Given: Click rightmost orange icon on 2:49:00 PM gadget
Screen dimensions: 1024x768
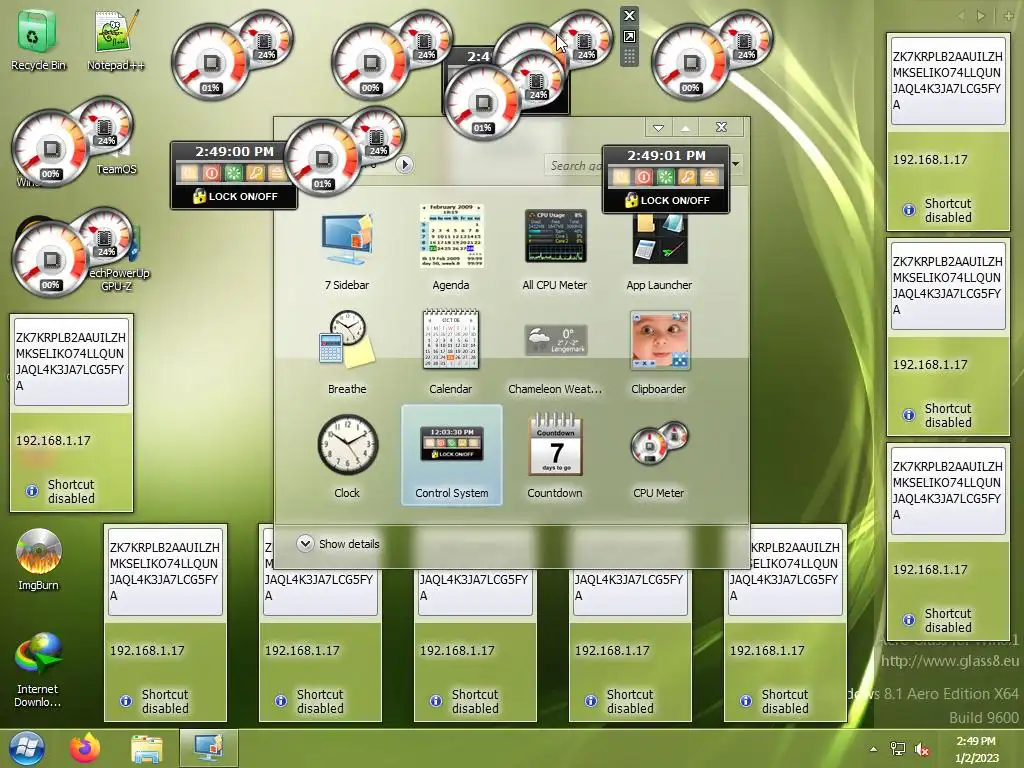Looking at the screenshot, I should coord(277,173).
